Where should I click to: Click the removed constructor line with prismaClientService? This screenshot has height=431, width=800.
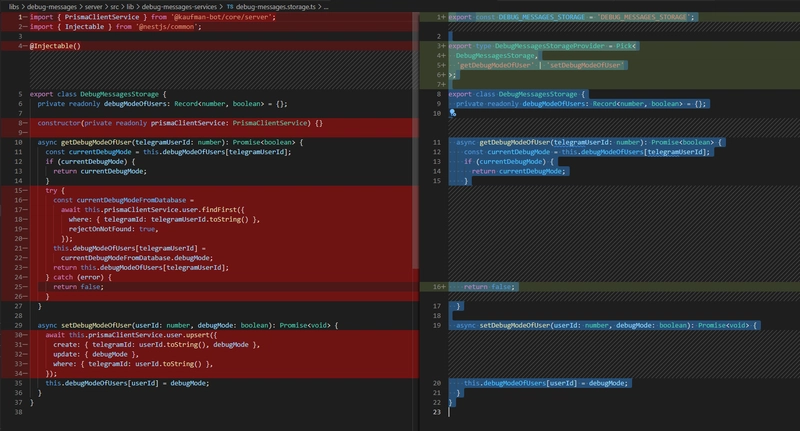(180, 123)
